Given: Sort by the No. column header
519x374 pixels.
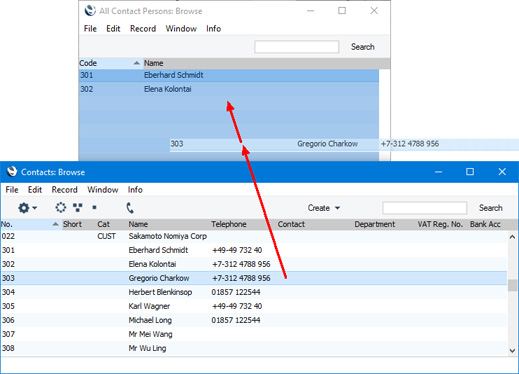Looking at the screenshot, I should coord(31,224).
